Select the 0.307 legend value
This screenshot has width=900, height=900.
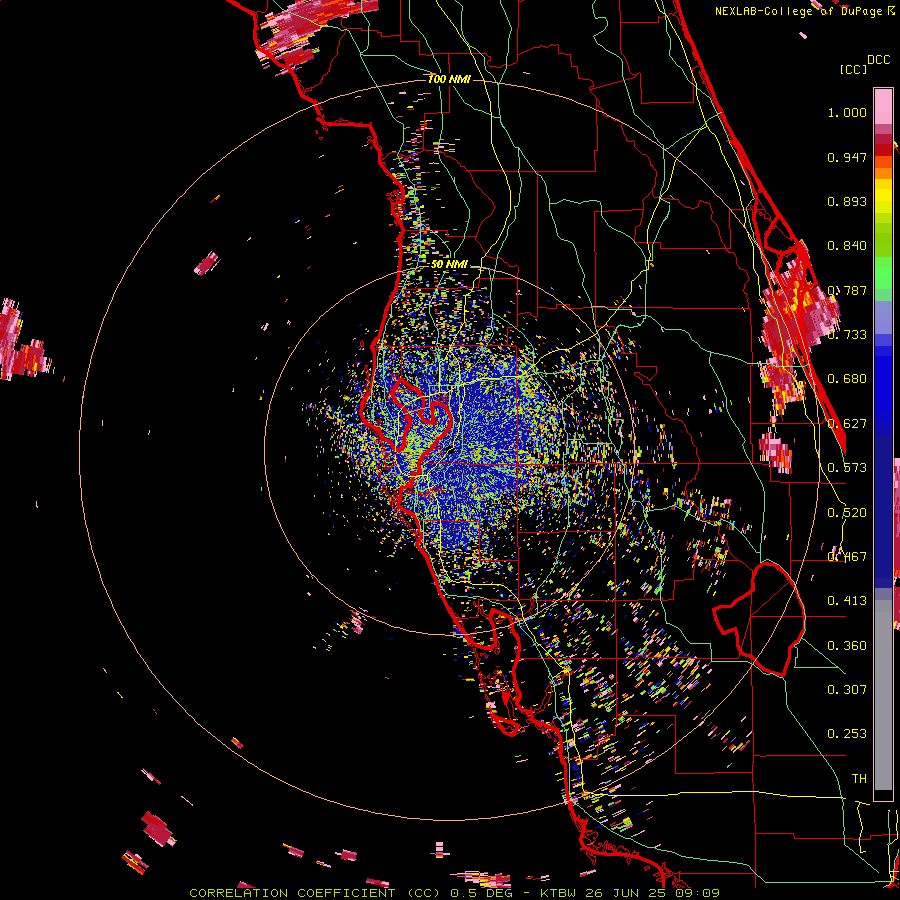[847, 690]
